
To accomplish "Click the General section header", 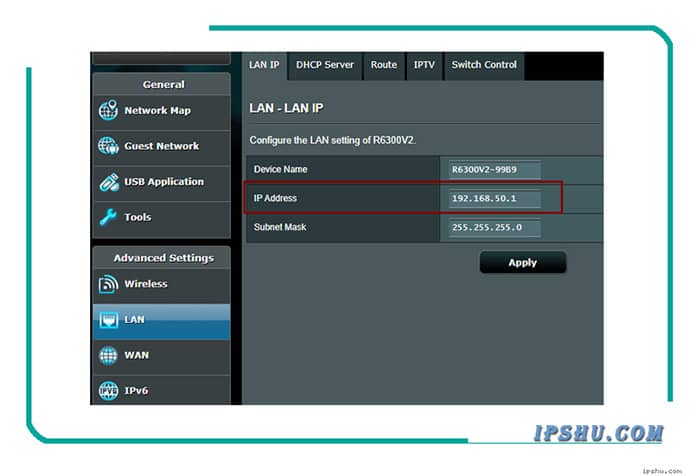I will 163,84.
